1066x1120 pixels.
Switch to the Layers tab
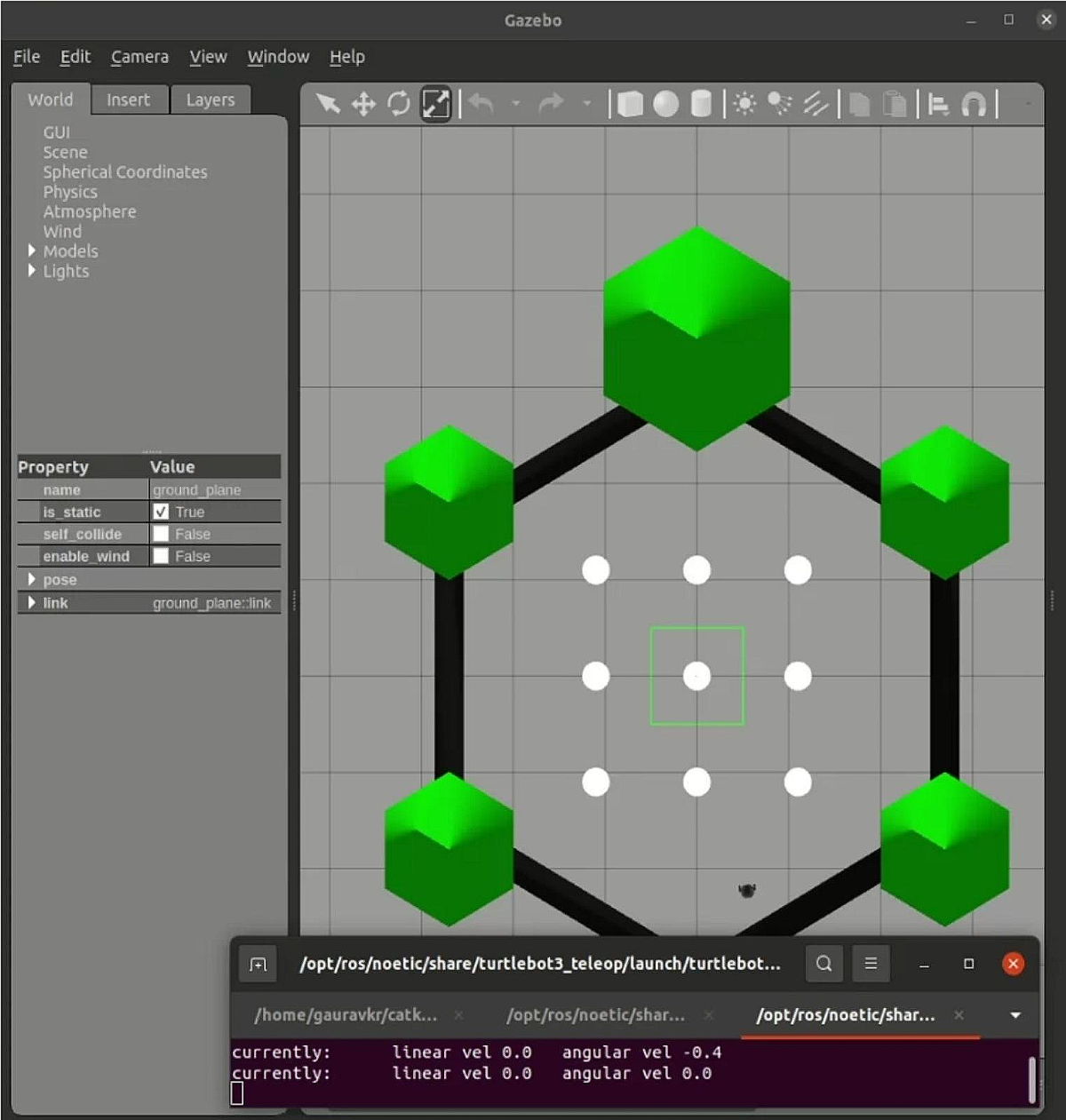coord(210,99)
